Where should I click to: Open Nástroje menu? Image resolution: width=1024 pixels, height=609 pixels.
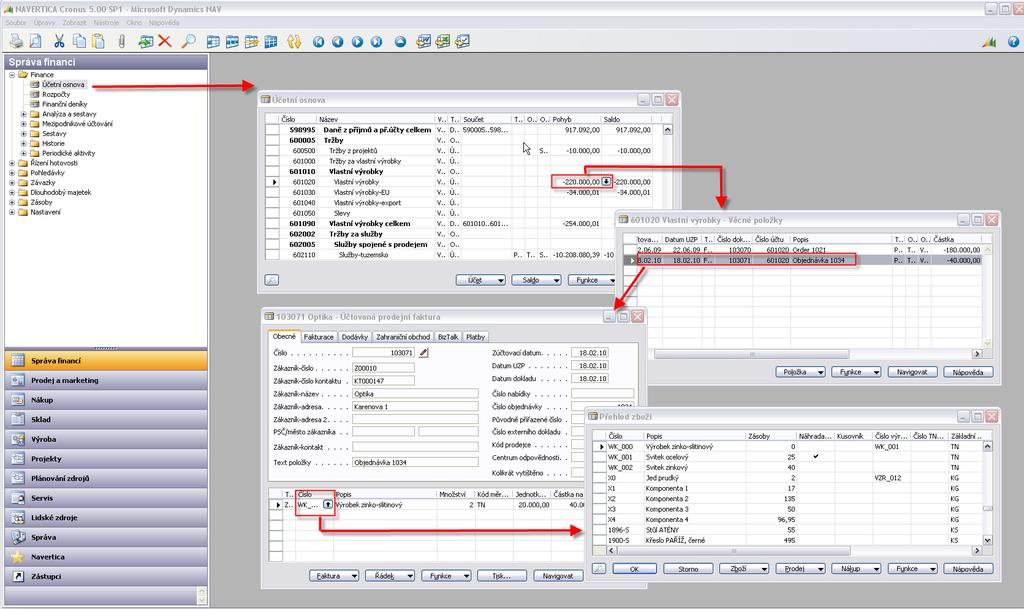pyautogui.click(x=106, y=22)
